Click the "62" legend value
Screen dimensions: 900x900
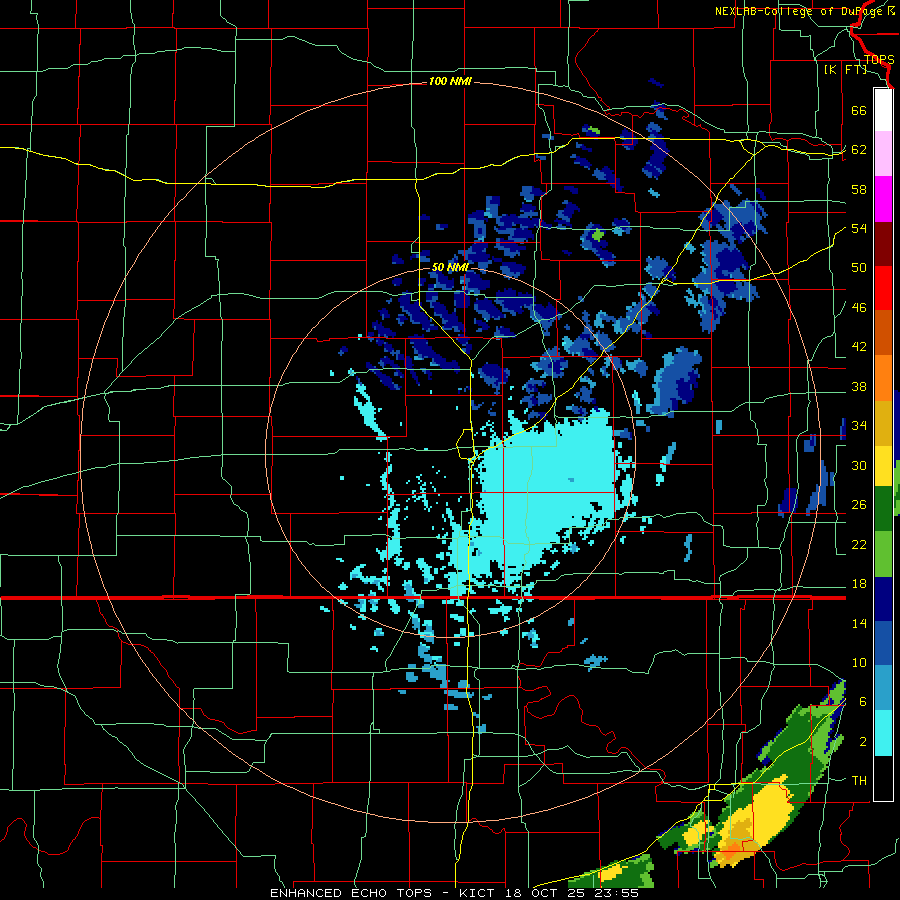pyautogui.click(x=859, y=150)
